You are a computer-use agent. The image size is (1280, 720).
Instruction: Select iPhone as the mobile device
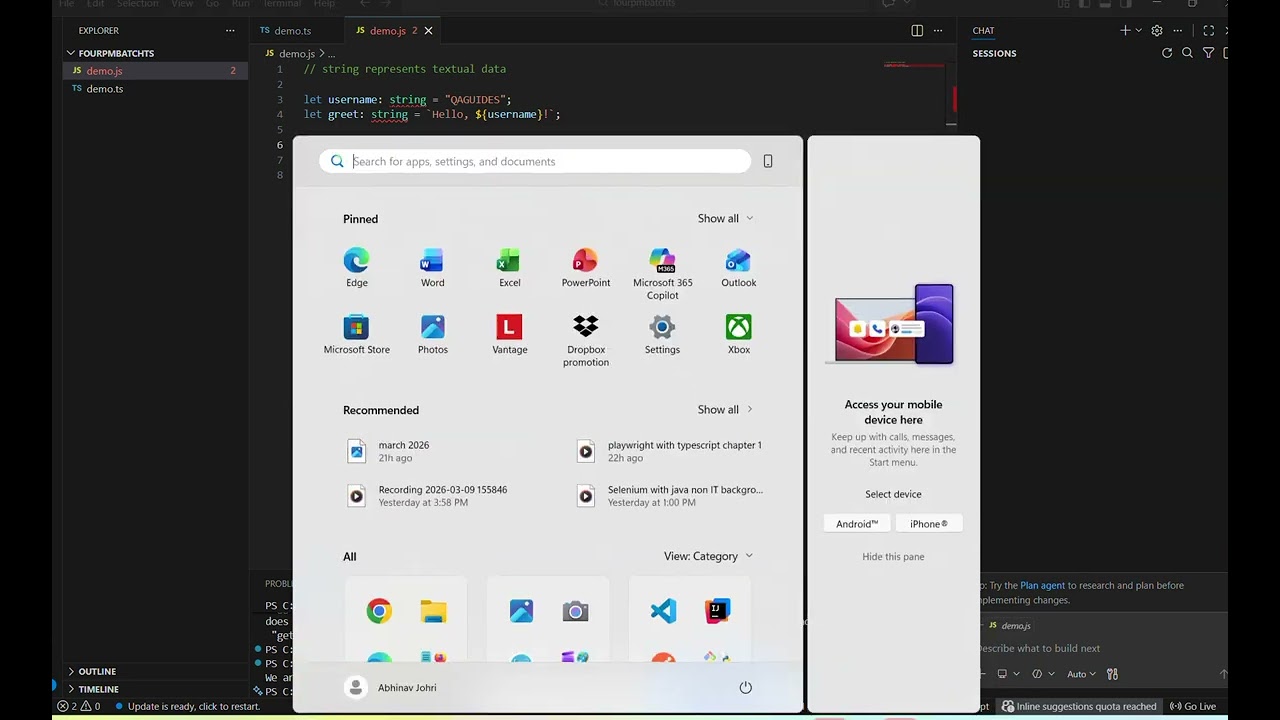(929, 524)
